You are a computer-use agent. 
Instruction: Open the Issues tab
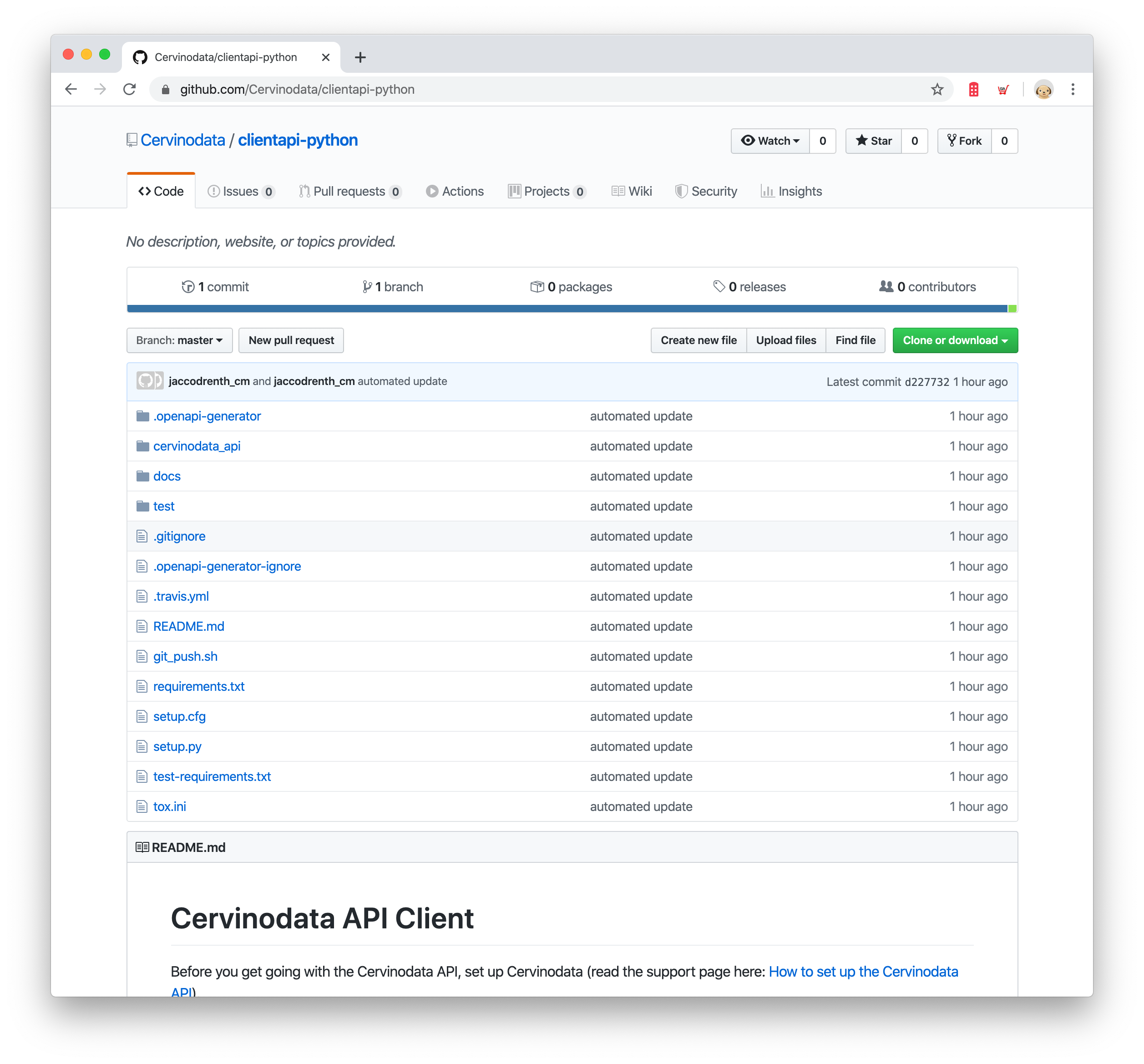241,191
